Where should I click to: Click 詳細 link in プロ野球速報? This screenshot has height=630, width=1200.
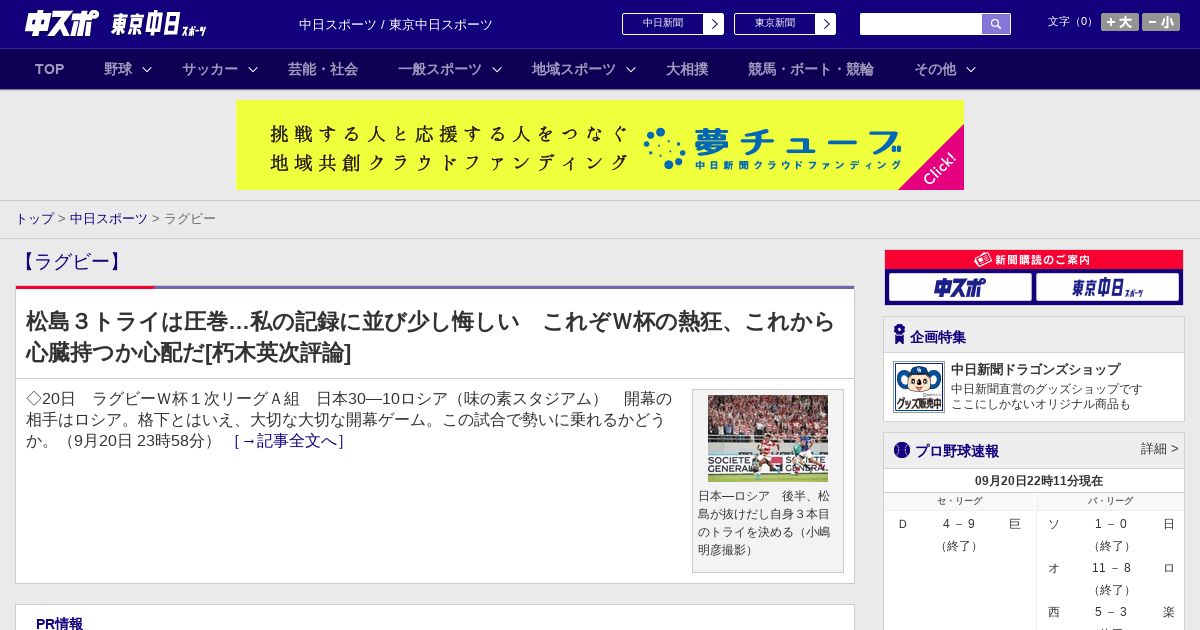[x=1159, y=449]
